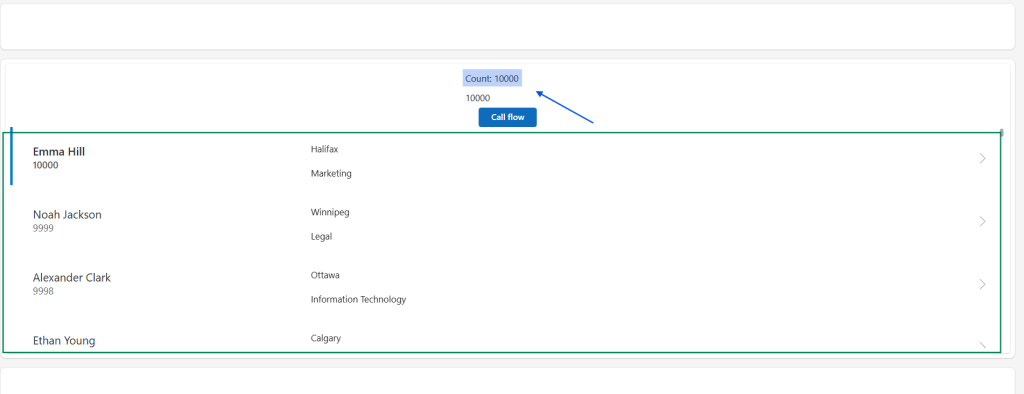Click Ottawa city text
Image resolution: width=1024 pixels, height=394 pixels.
pos(325,275)
